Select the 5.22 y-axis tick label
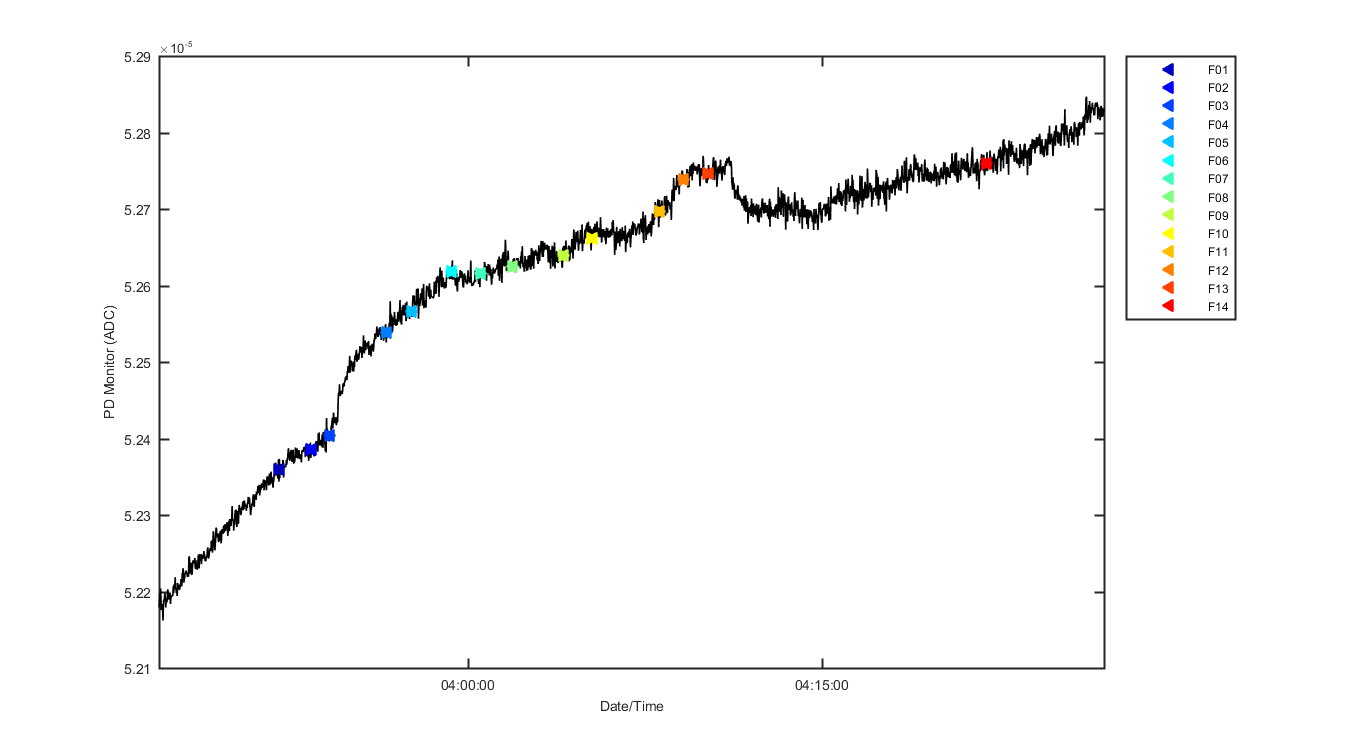Screen dimensions: 1350x750 coord(137,593)
